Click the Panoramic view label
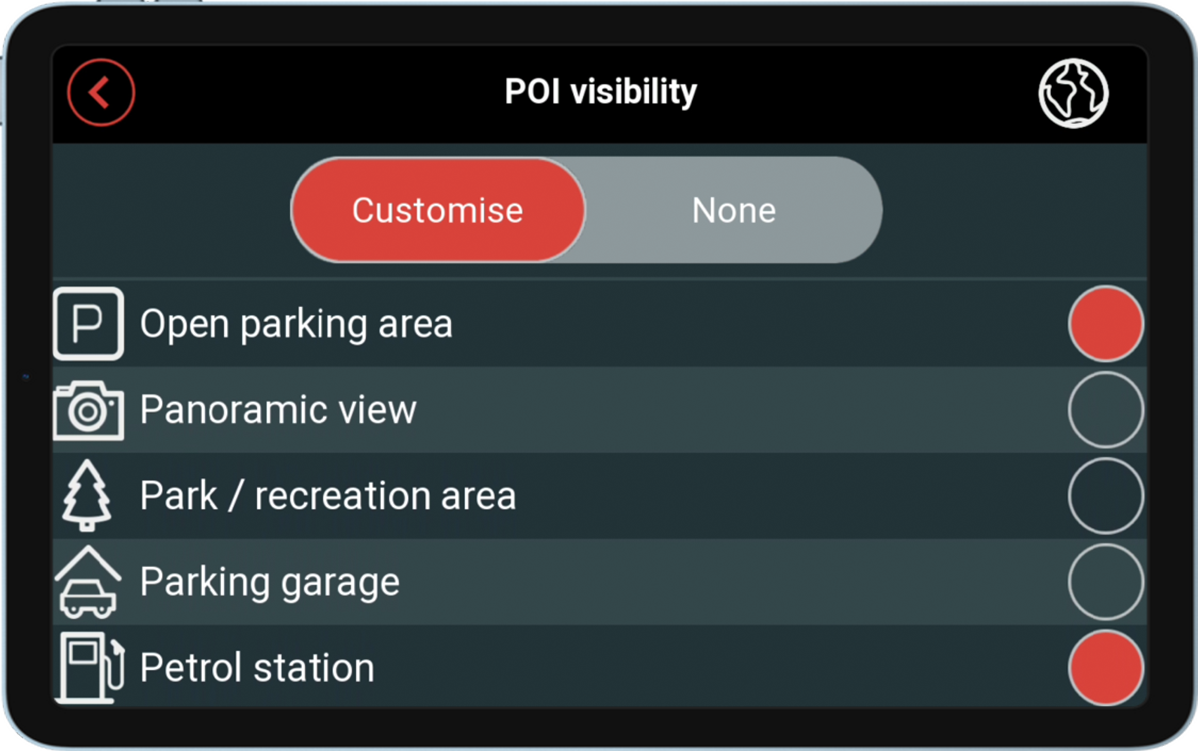The image size is (1200, 751). click(x=278, y=410)
